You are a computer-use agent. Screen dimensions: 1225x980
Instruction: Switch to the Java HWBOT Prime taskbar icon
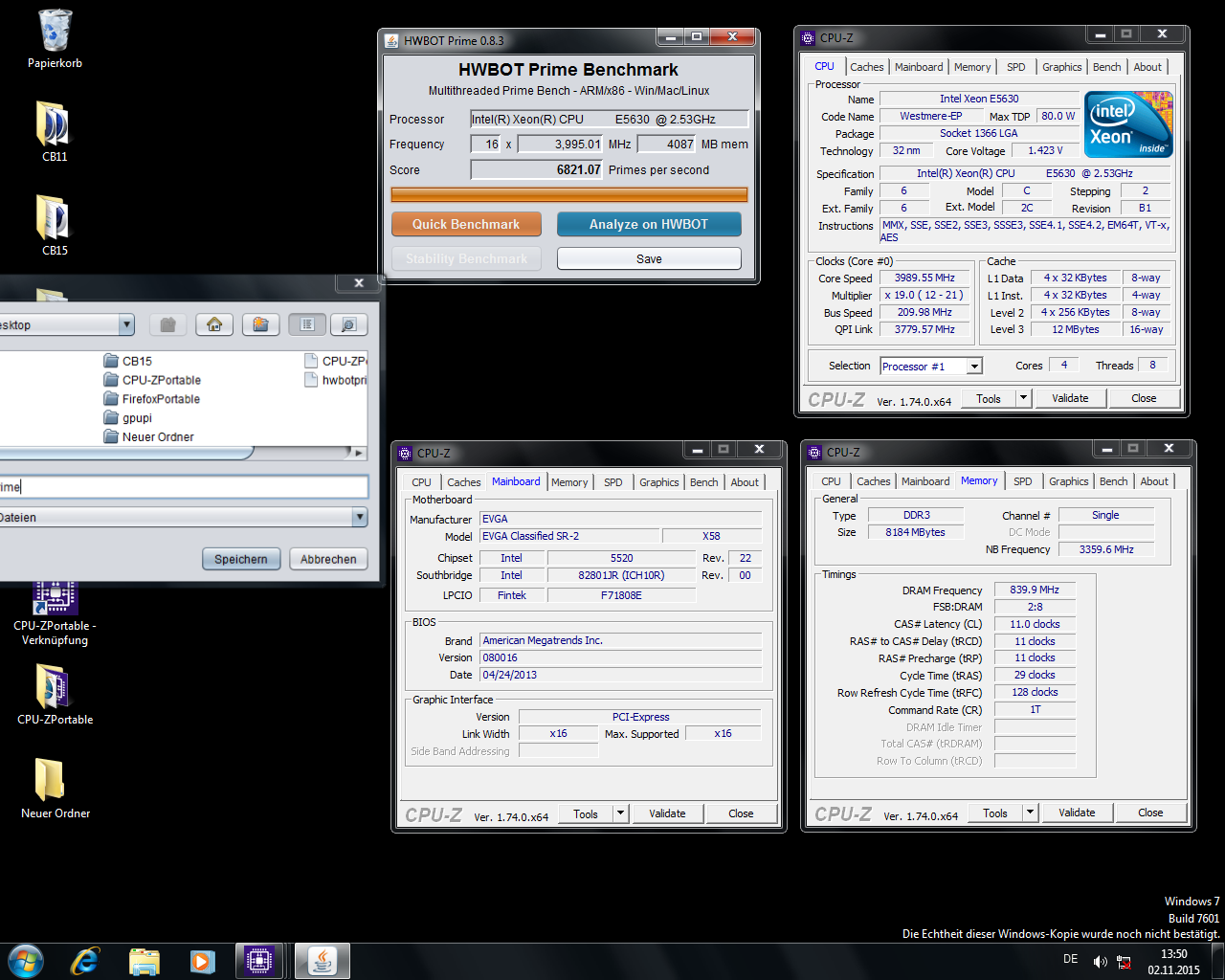pos(322,961)
